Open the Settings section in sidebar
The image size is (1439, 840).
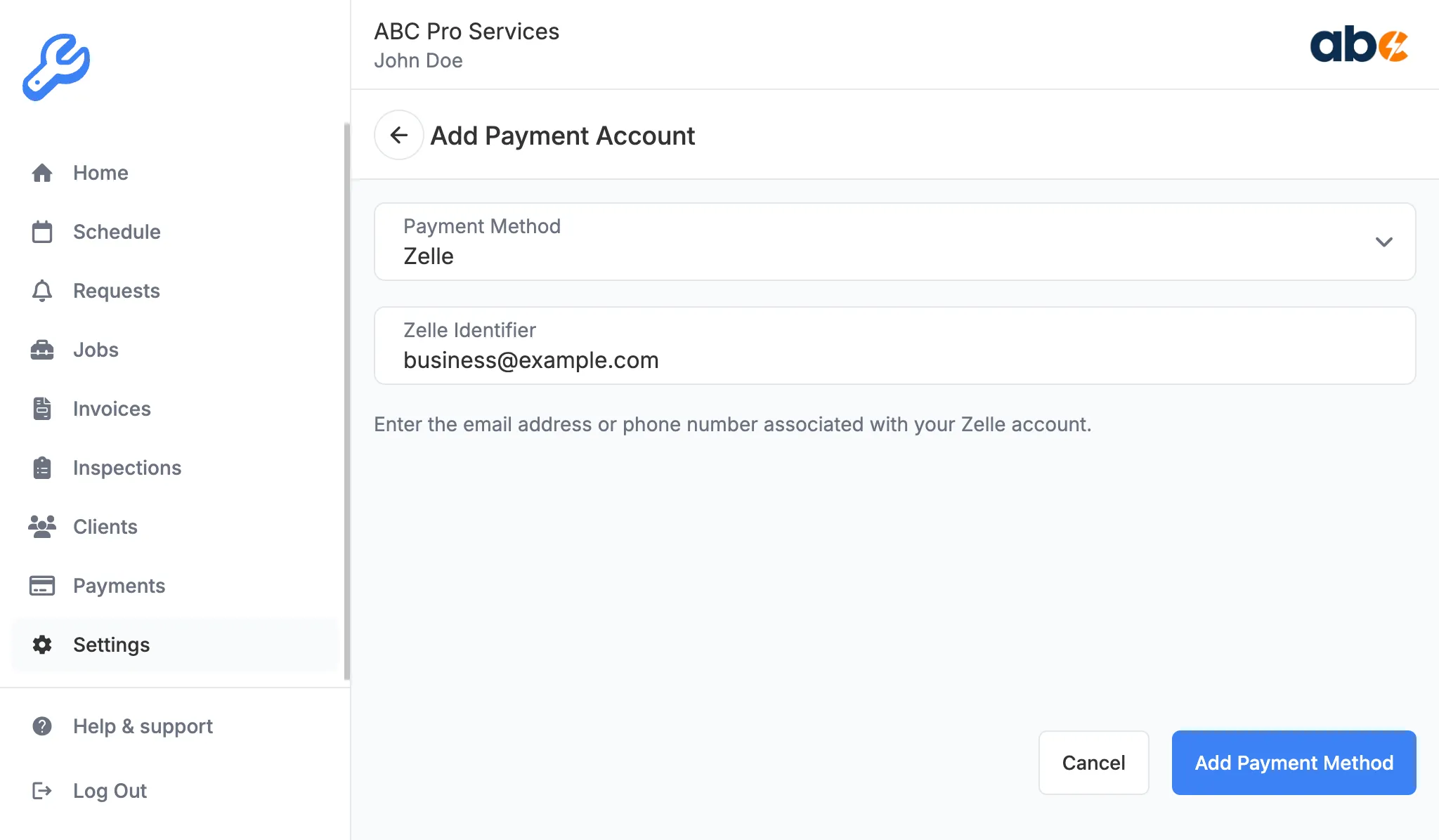(111, 645)
